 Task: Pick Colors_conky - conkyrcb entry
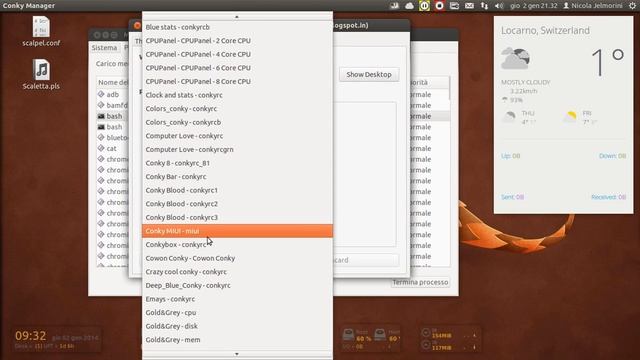click(237, 122)
